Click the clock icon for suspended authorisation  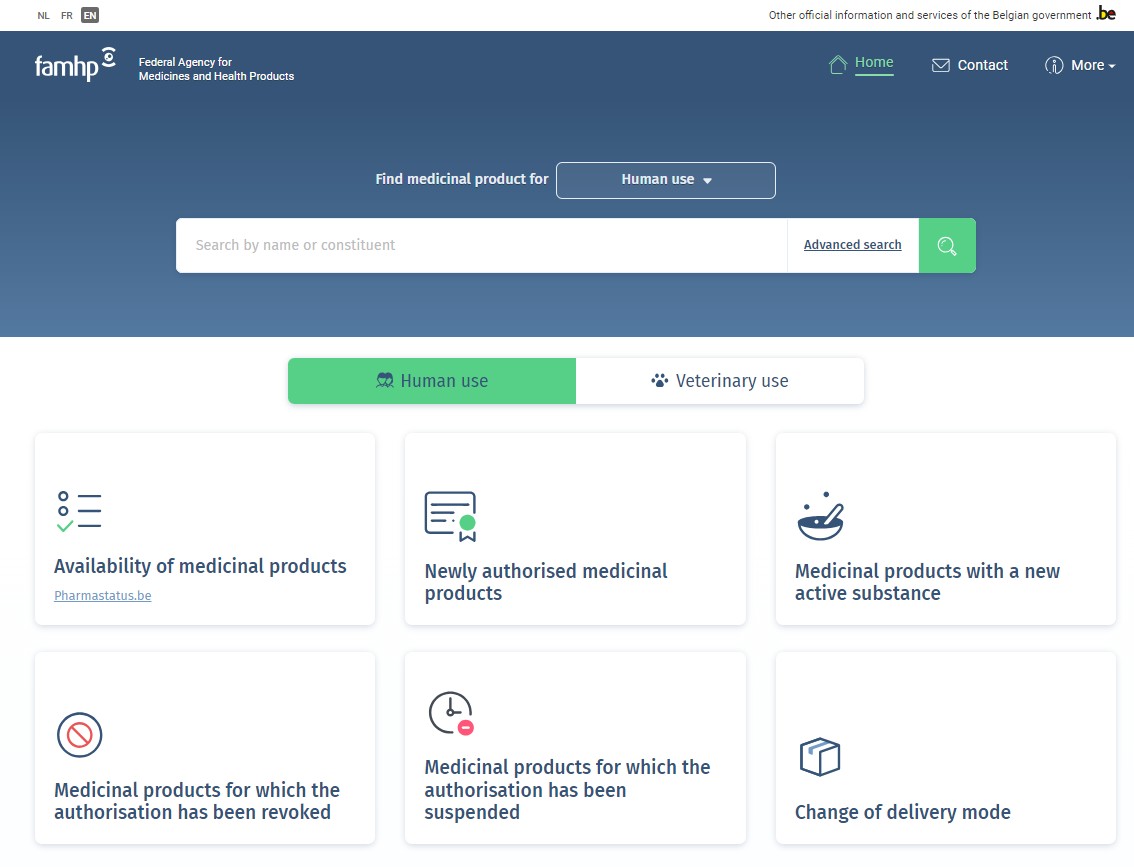(451, 713)
